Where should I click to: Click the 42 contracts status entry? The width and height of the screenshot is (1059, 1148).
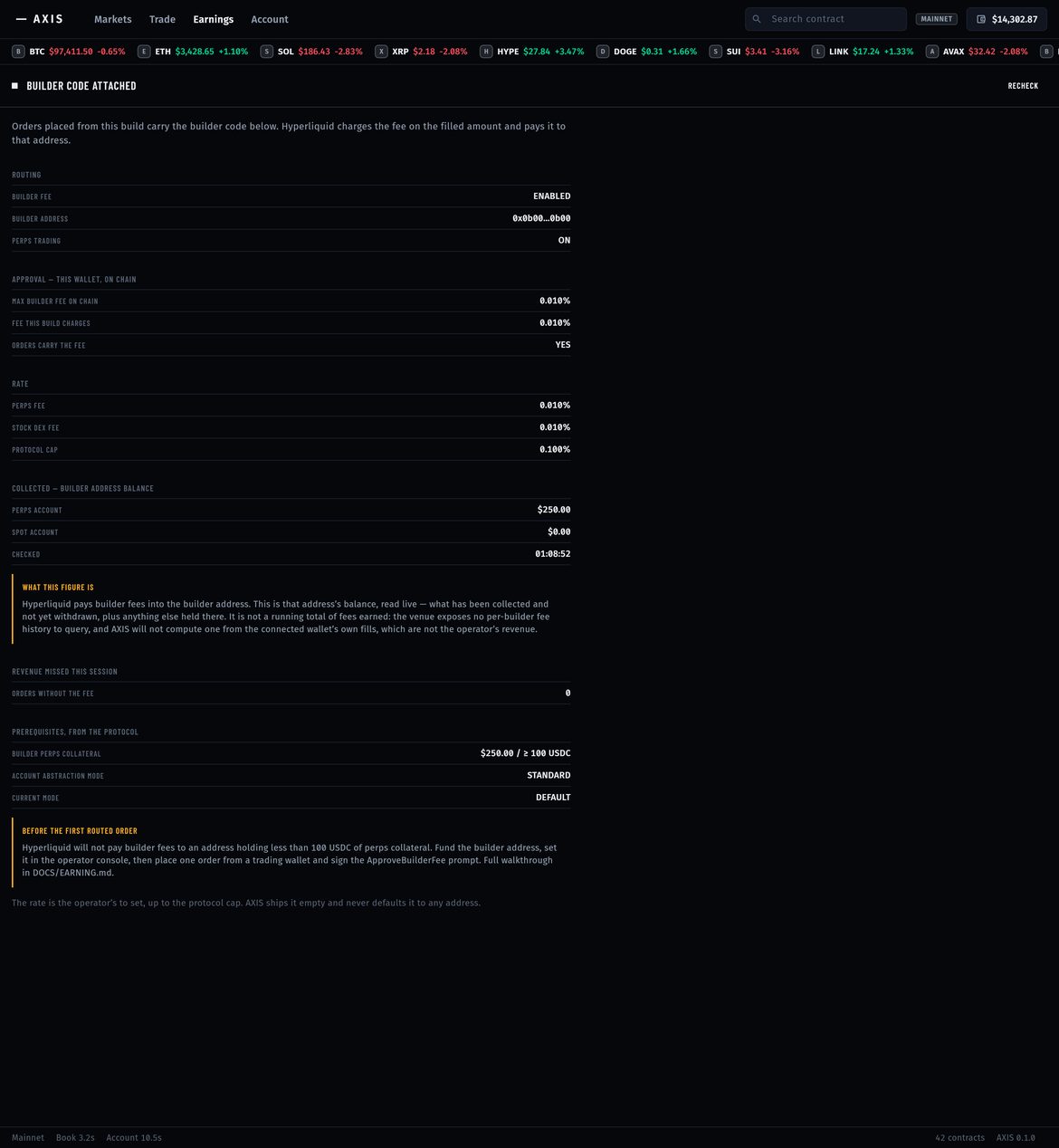point(959,1138)
